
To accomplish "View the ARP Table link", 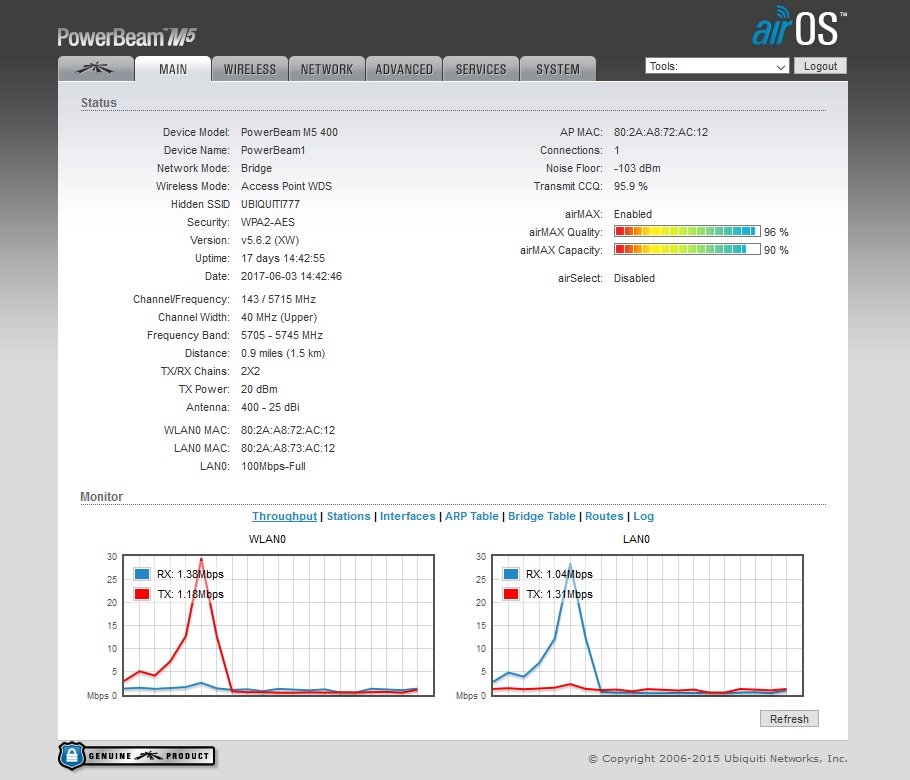I will (471, 516).
